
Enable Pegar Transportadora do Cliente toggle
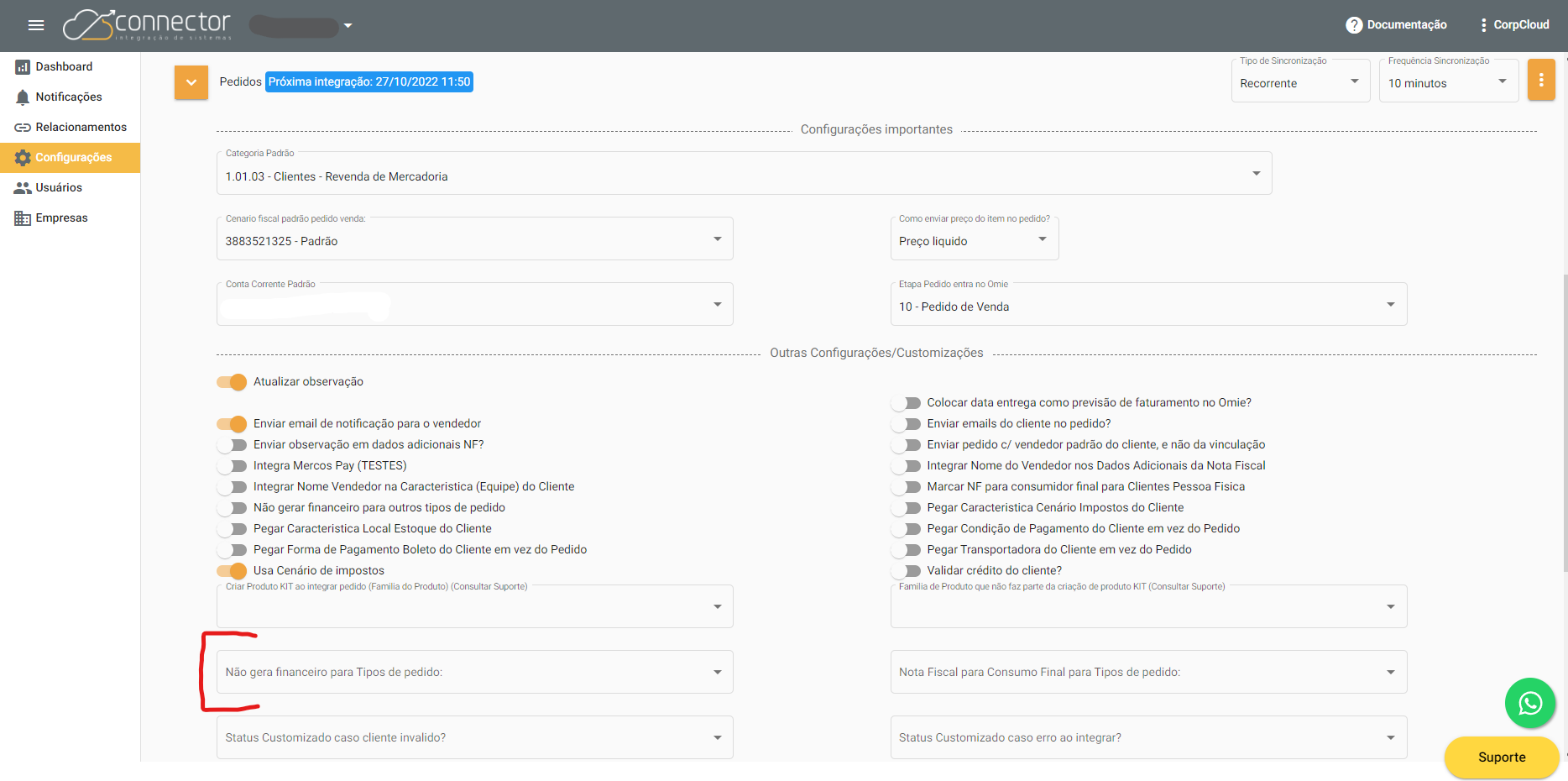pyautogui.click(x=906, y=550)
